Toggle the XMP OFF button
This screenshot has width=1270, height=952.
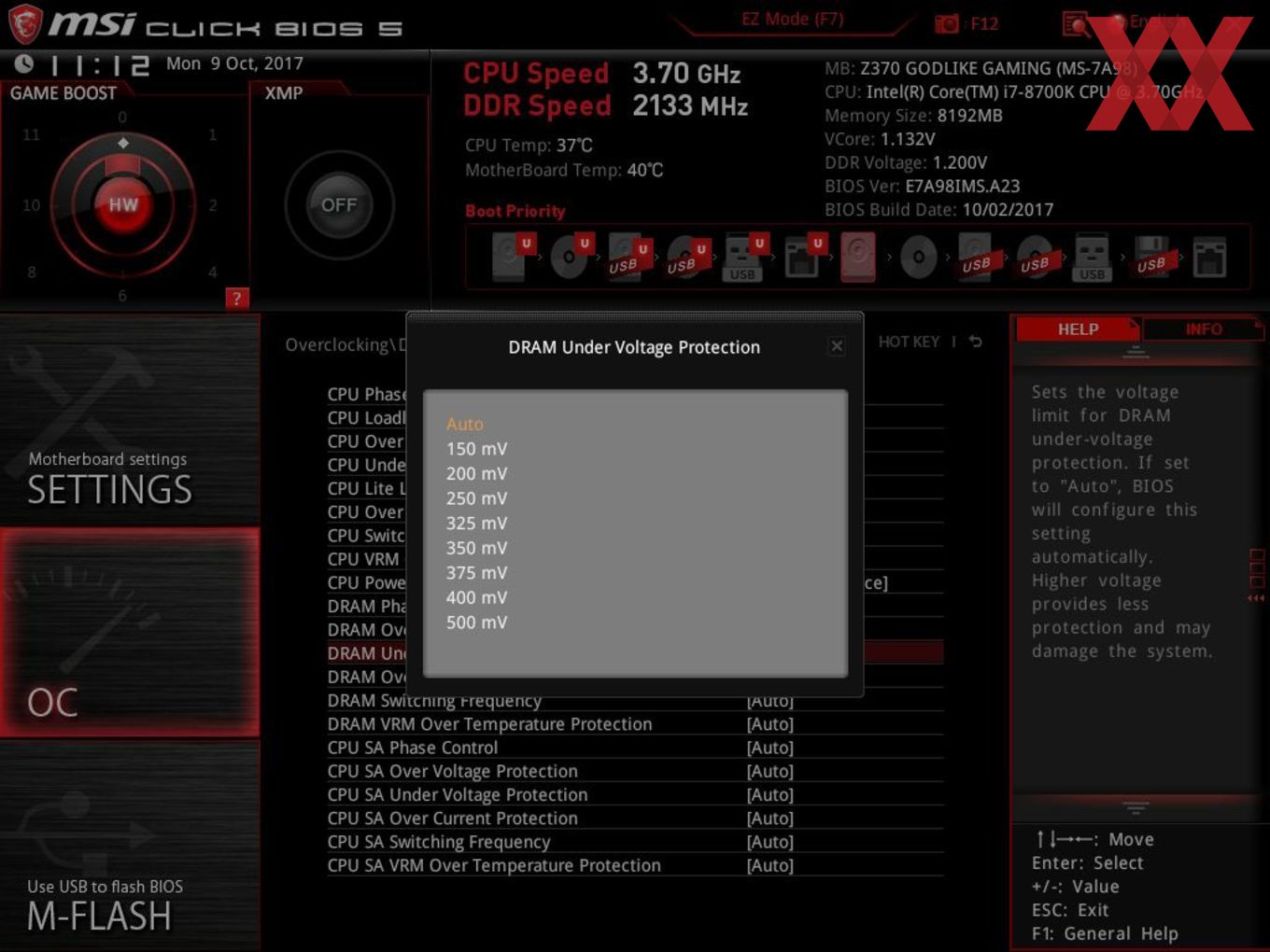[x=339, y=205]
